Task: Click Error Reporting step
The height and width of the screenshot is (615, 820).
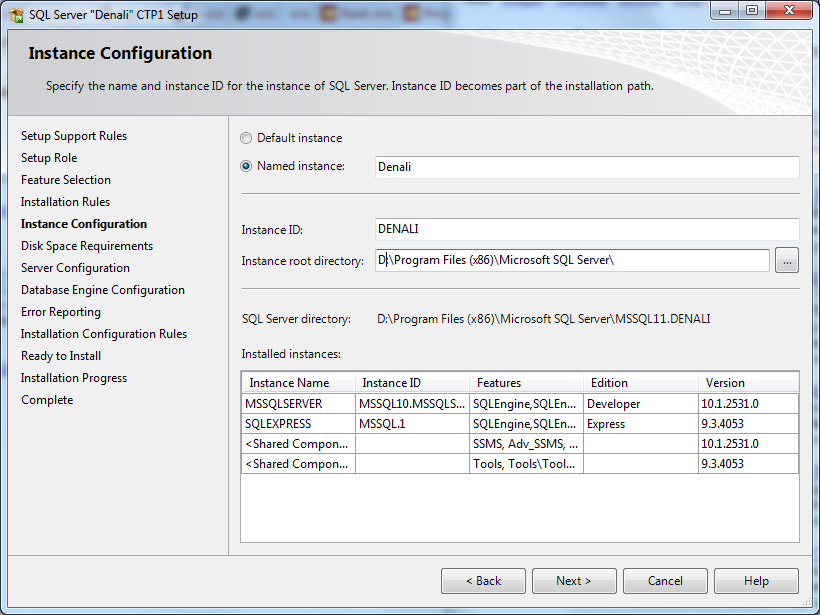Action: point(61,312)
